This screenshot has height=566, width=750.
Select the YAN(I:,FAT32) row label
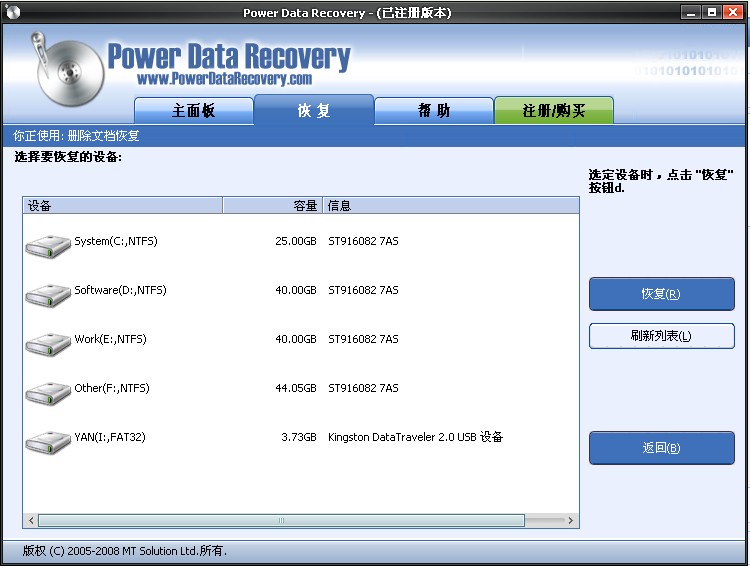110,437
